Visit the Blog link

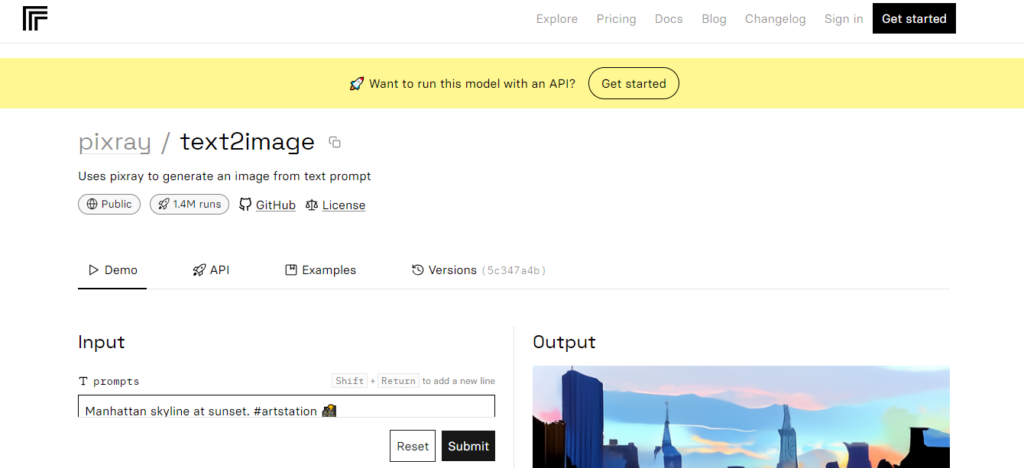click(714, 19)
